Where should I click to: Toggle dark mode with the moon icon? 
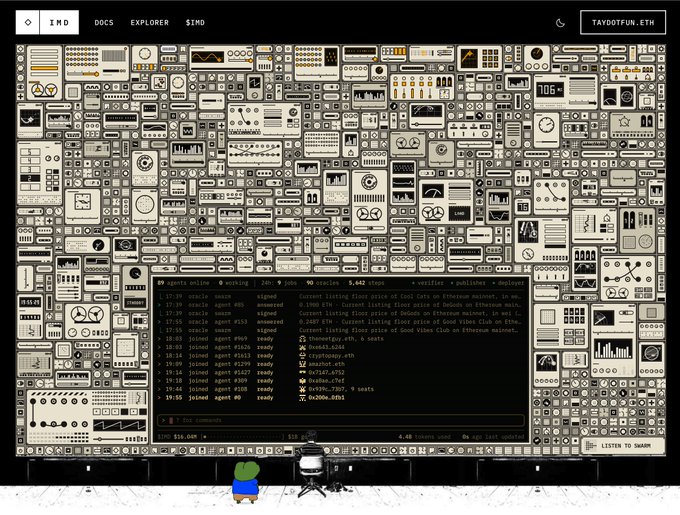tap(560, 23)
